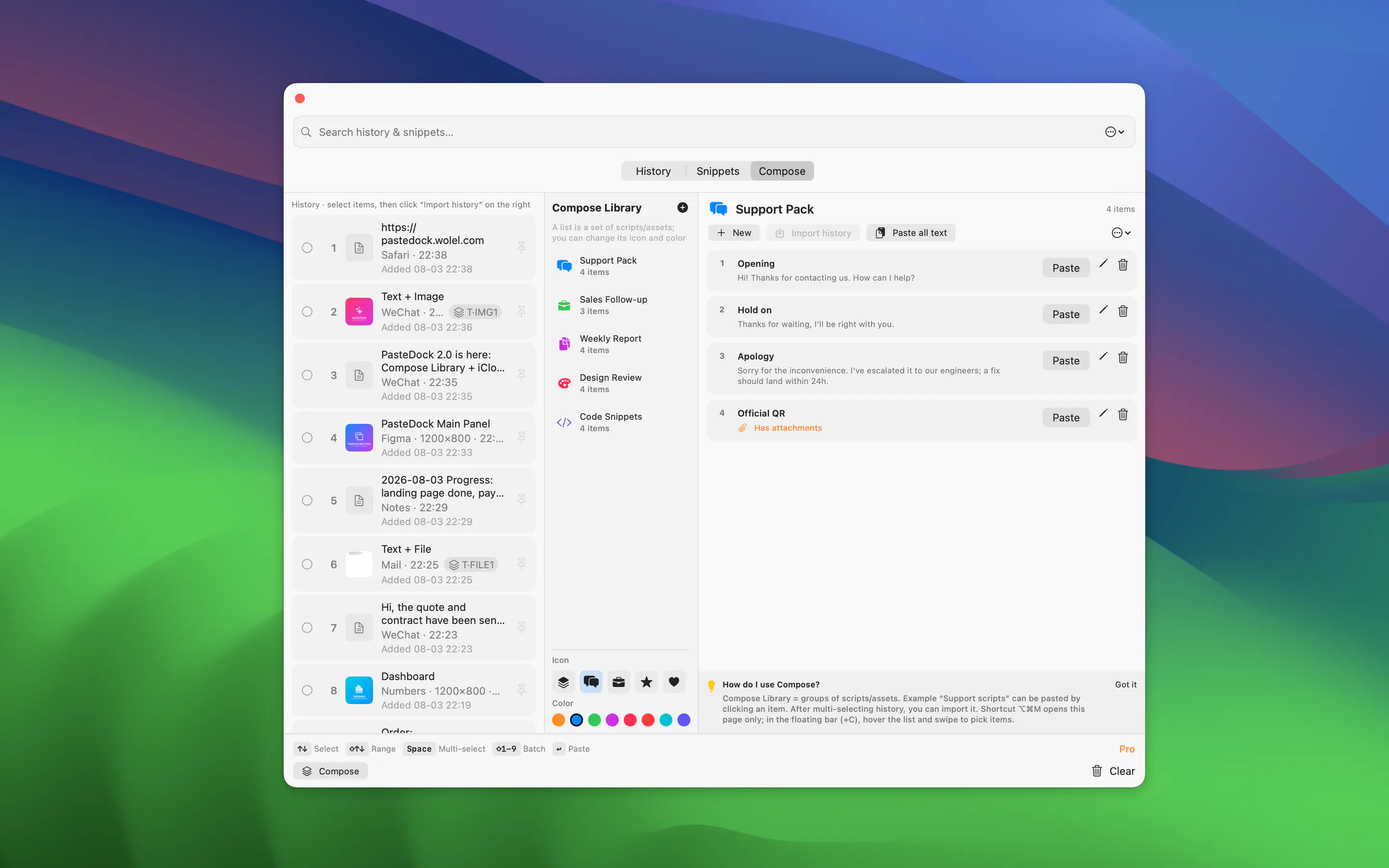The height and width of the screenshot is (868, 1389).
Task: Pick the indigo list color
Action: 683,720
